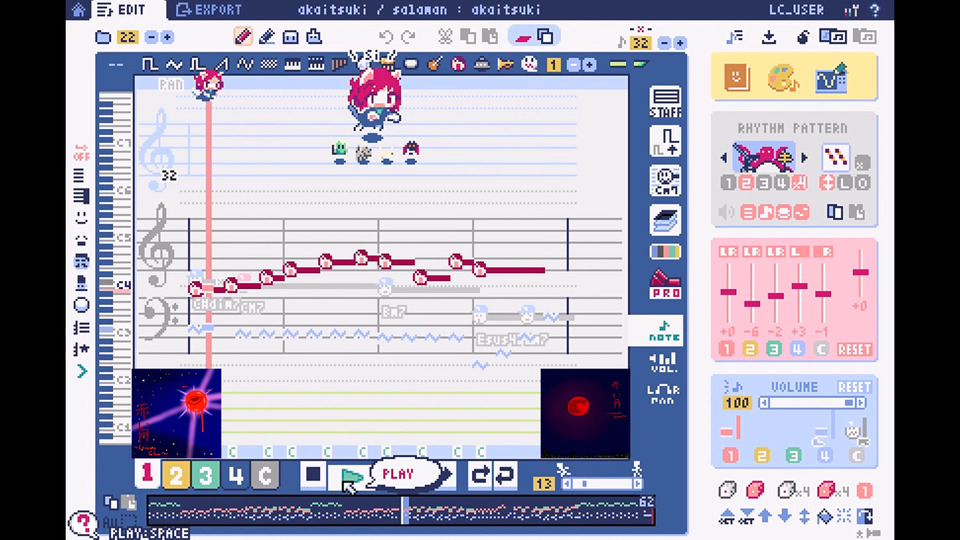Select the triangle wave instrument

point(174,64)
